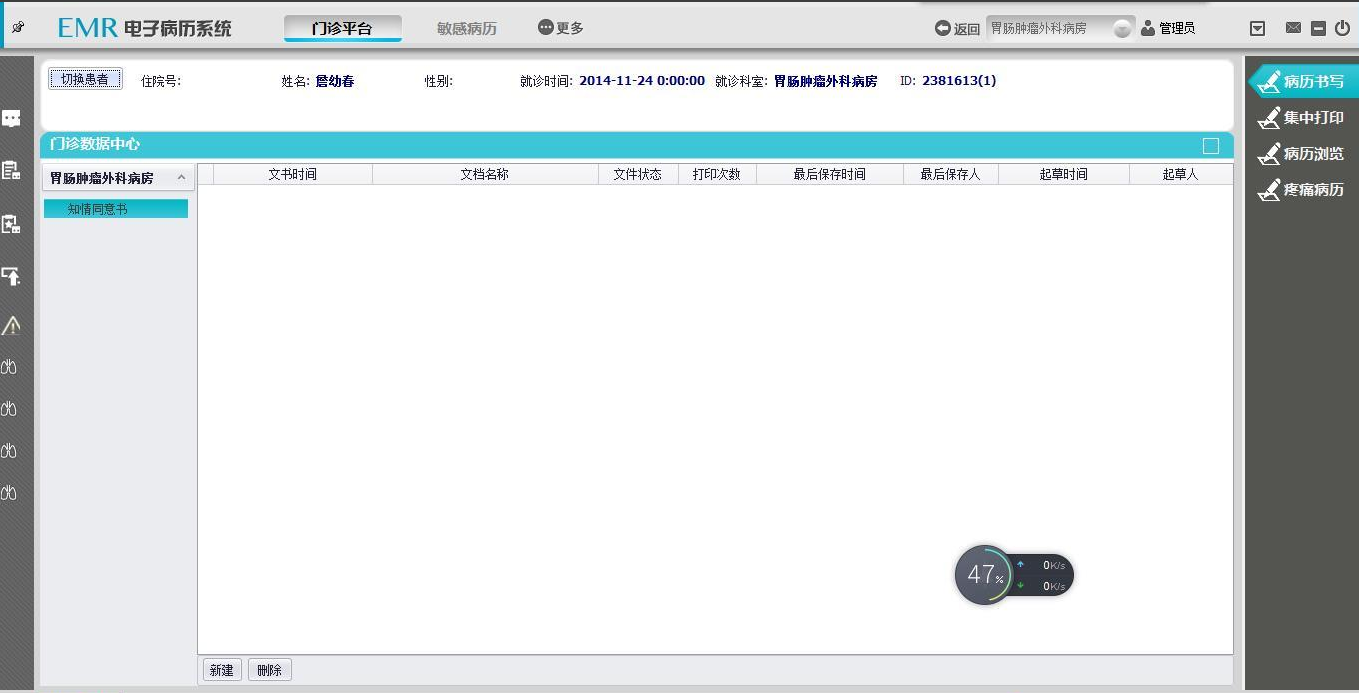Viewport: 1359px width, 693px height.
Task: Open the mail envelope icon in top bar
Action: click(1293, 28)
